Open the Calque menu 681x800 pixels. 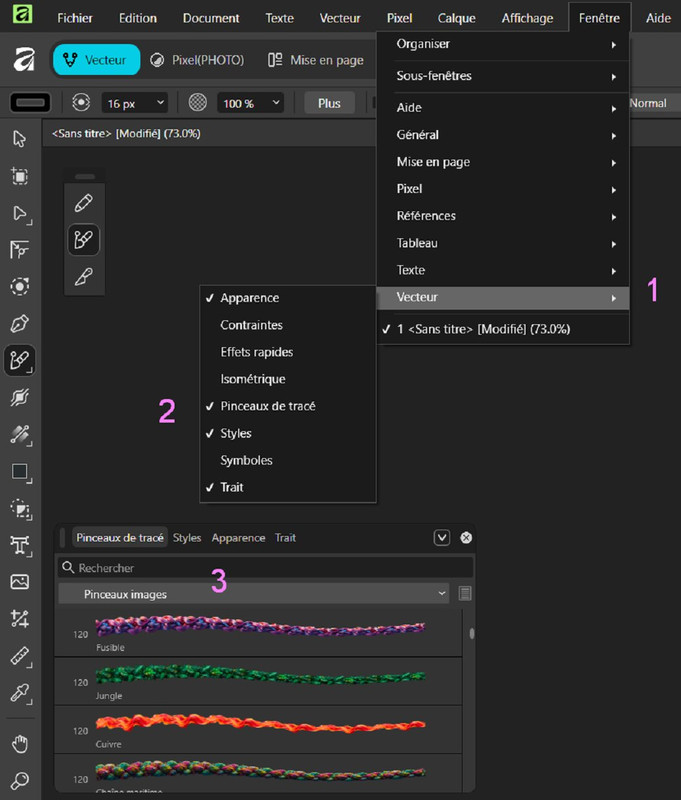pyautogui.click(x=457, y=18)
